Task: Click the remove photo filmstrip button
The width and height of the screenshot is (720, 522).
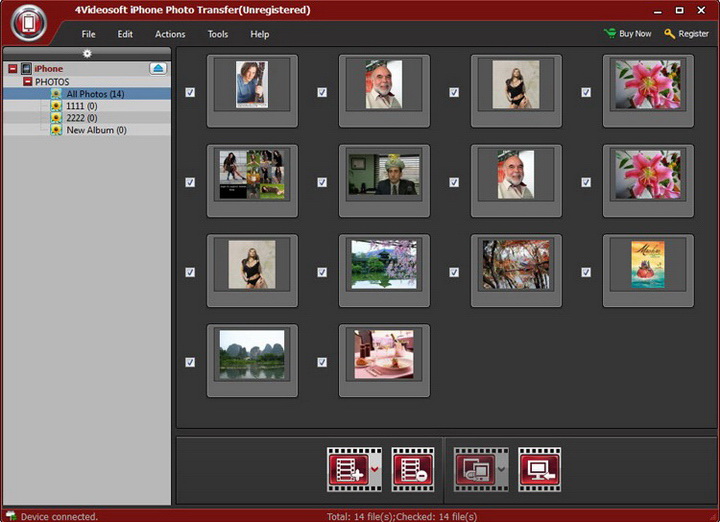Action: (x=413, y=468)
